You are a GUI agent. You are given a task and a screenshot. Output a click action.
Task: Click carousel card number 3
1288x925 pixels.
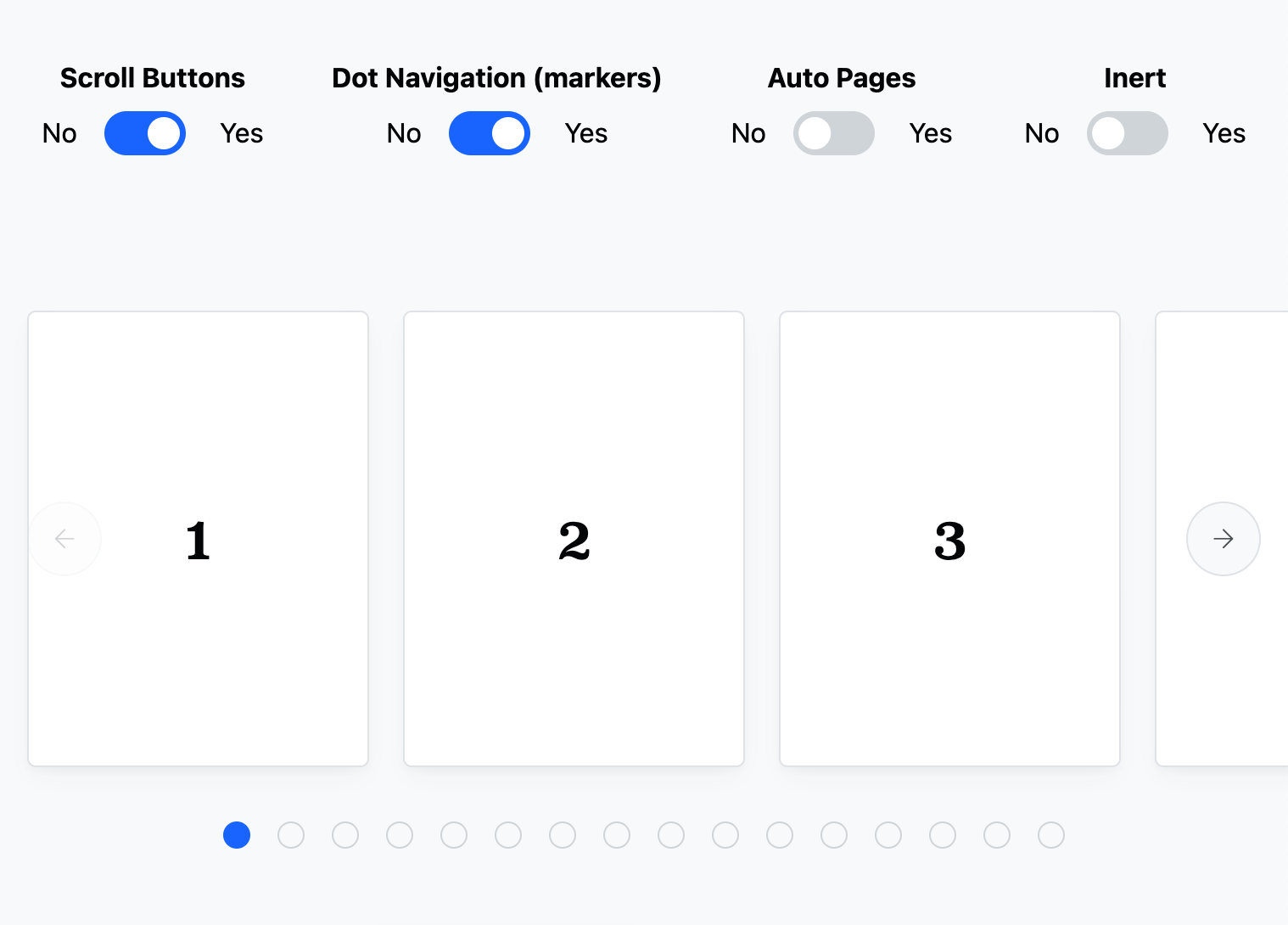949,539
